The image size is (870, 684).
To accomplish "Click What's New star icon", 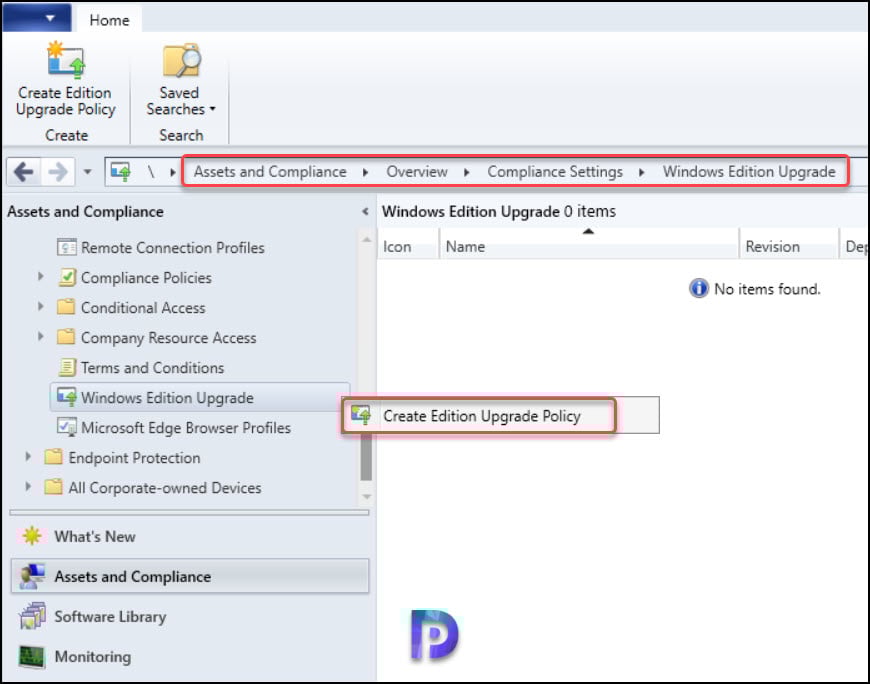I will coord(32,536).
